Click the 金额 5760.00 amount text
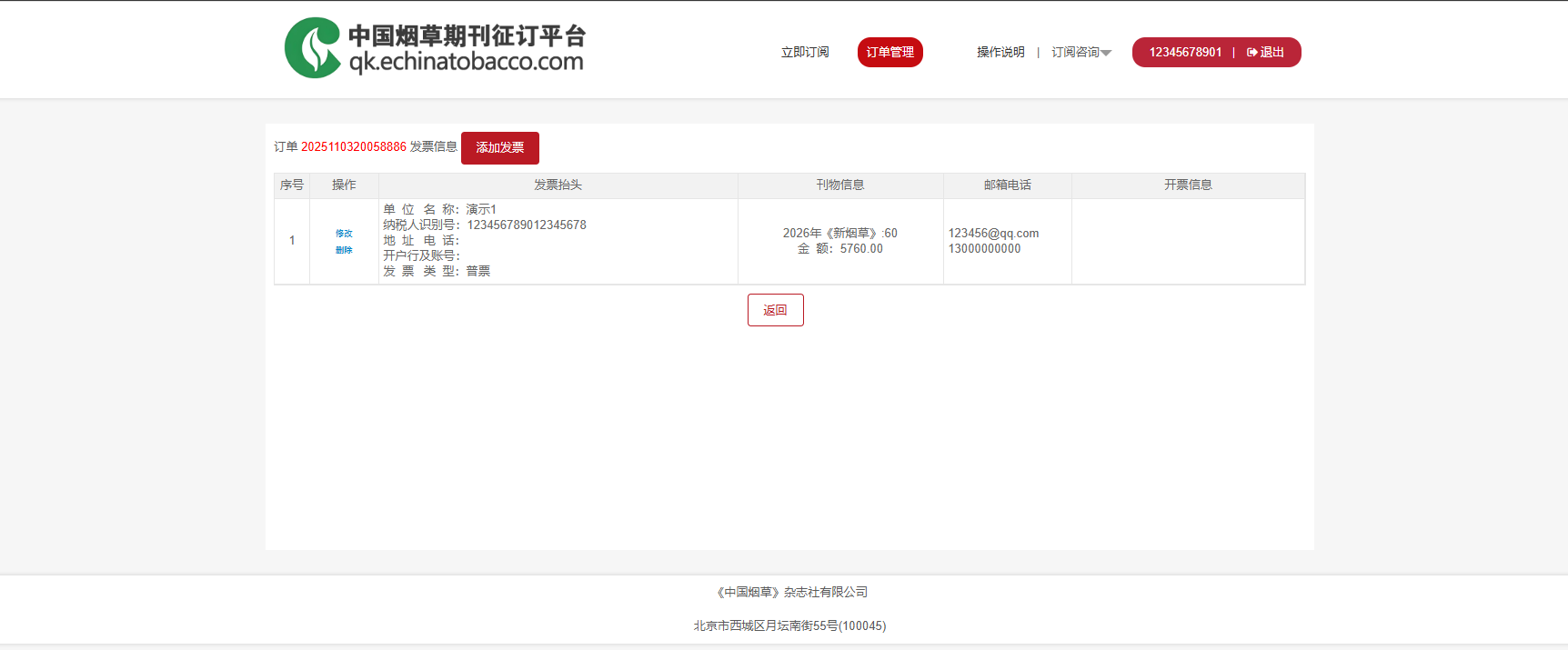The height and width of the screenshot is (650, 1568). pyautogui.click(x=860, y=249)
